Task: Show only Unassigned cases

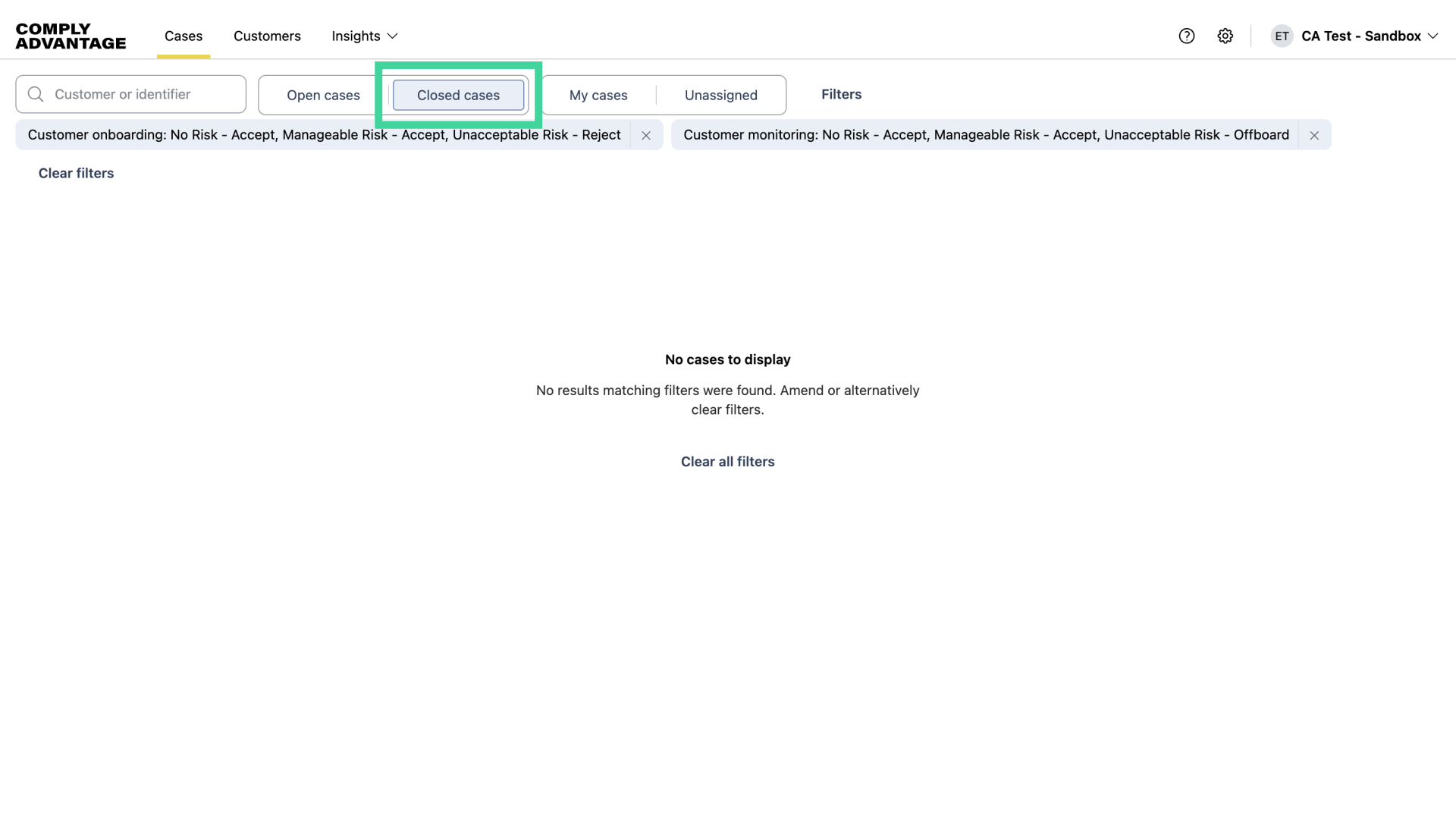Action: [x=720, y=95]
